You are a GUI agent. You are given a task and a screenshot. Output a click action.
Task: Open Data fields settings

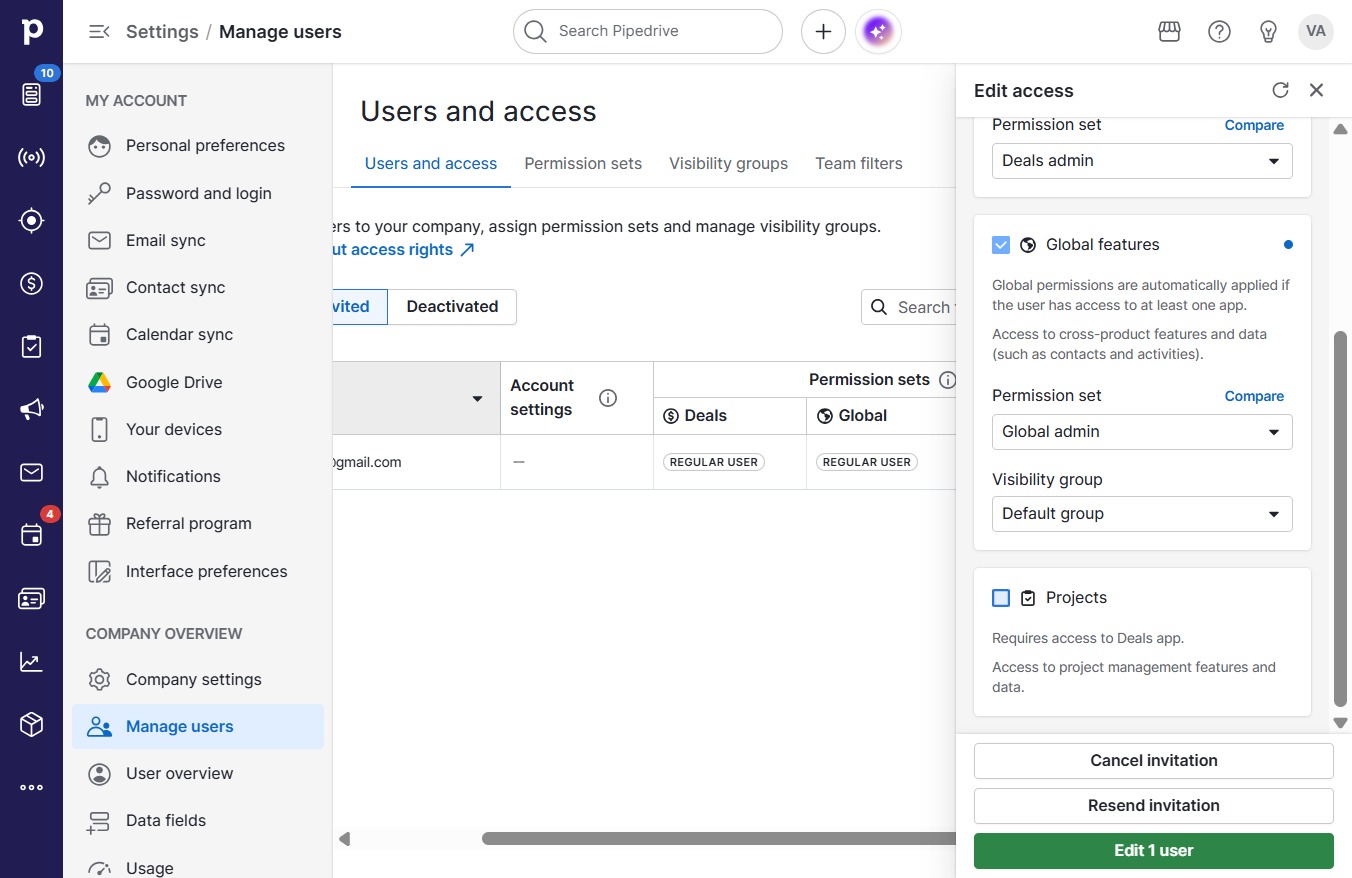(x=198, y=821)
